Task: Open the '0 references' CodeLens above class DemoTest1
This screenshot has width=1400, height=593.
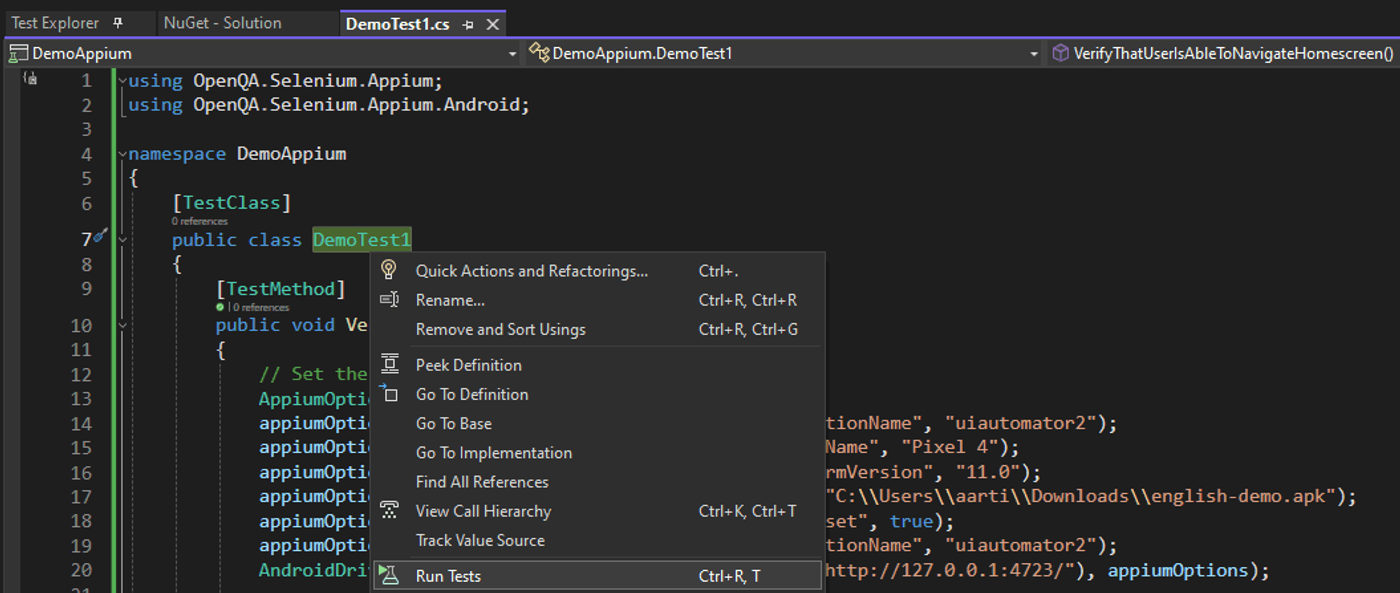Action: coord(199,221)
